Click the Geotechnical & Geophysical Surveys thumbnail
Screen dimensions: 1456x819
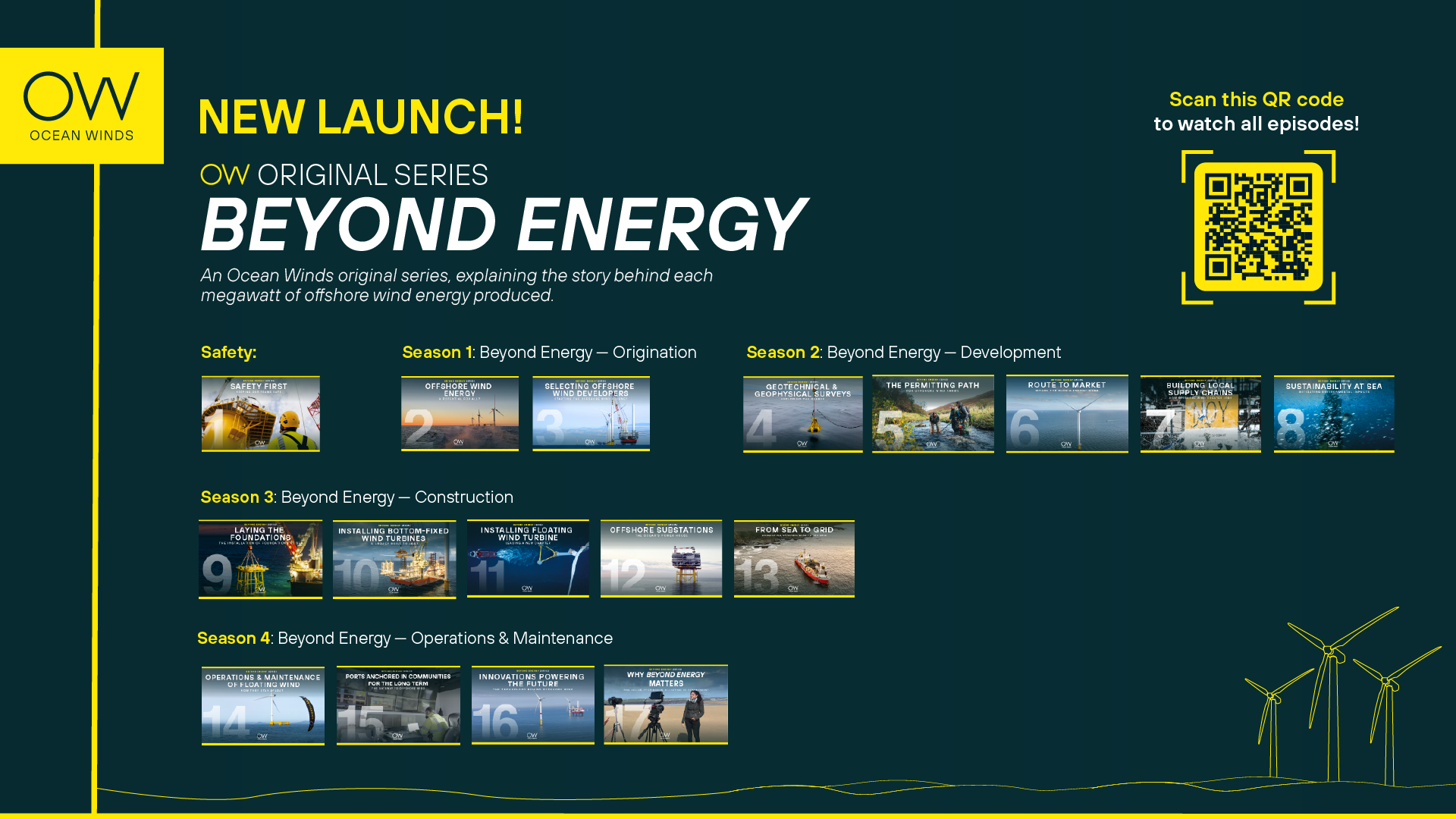click(803, 413)
